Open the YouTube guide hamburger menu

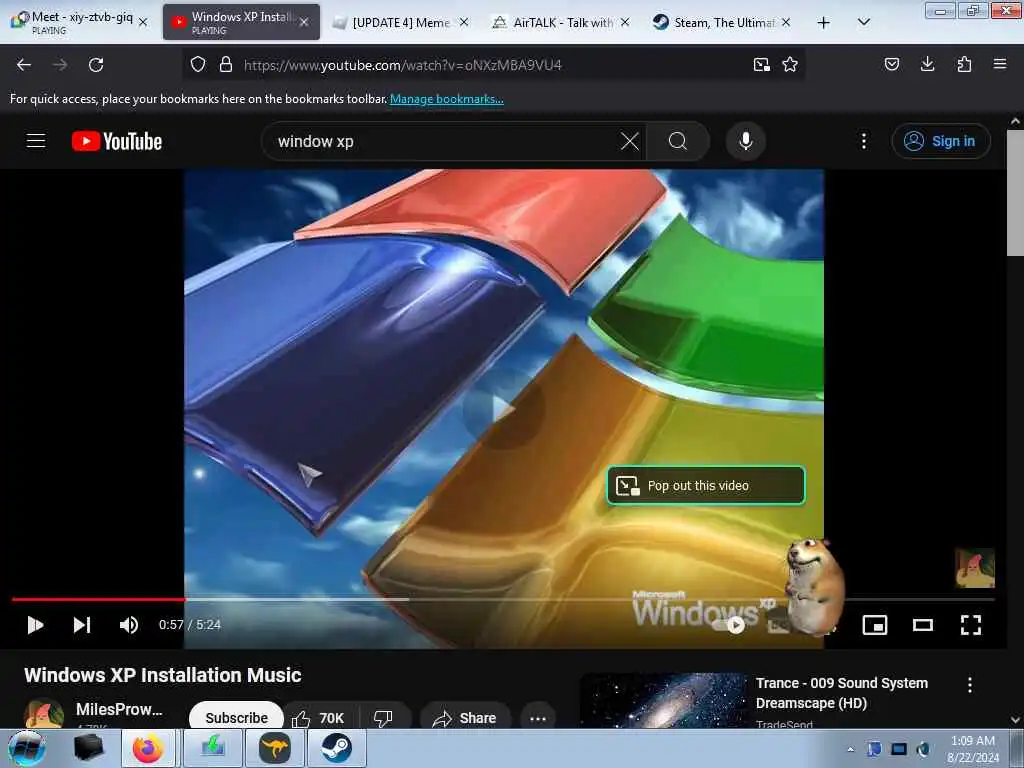[x=36, y=141]
